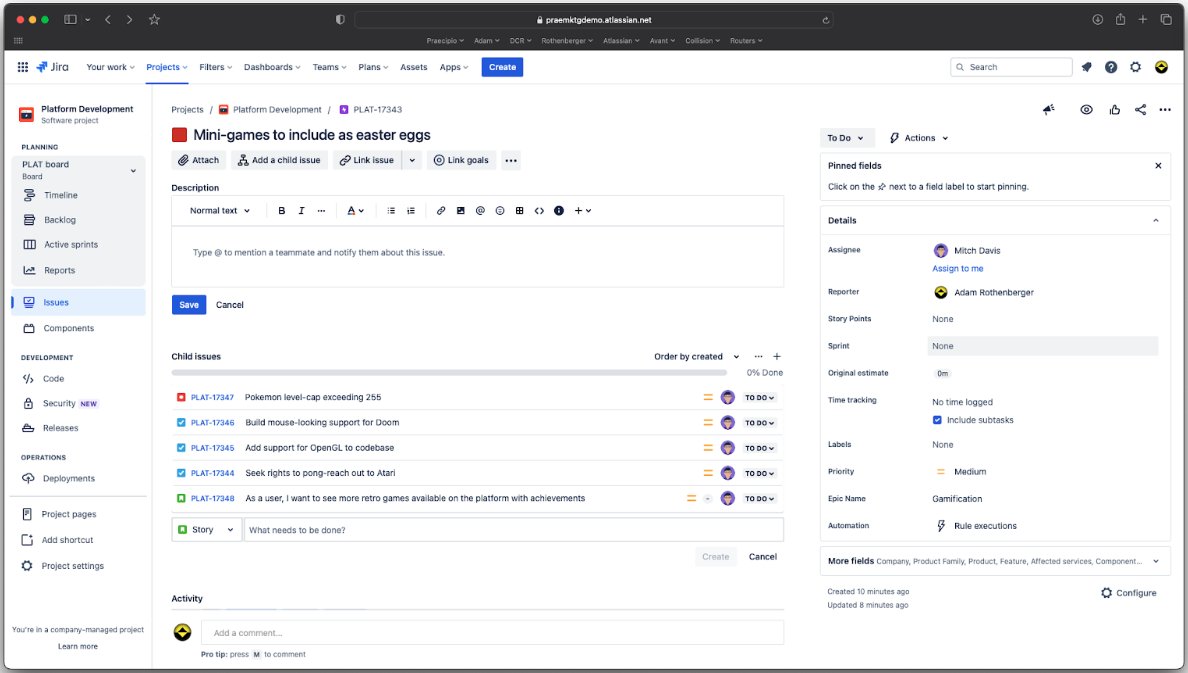1188x673 pixels.
Task: Add a child issue plus icon
Action: 777,356
